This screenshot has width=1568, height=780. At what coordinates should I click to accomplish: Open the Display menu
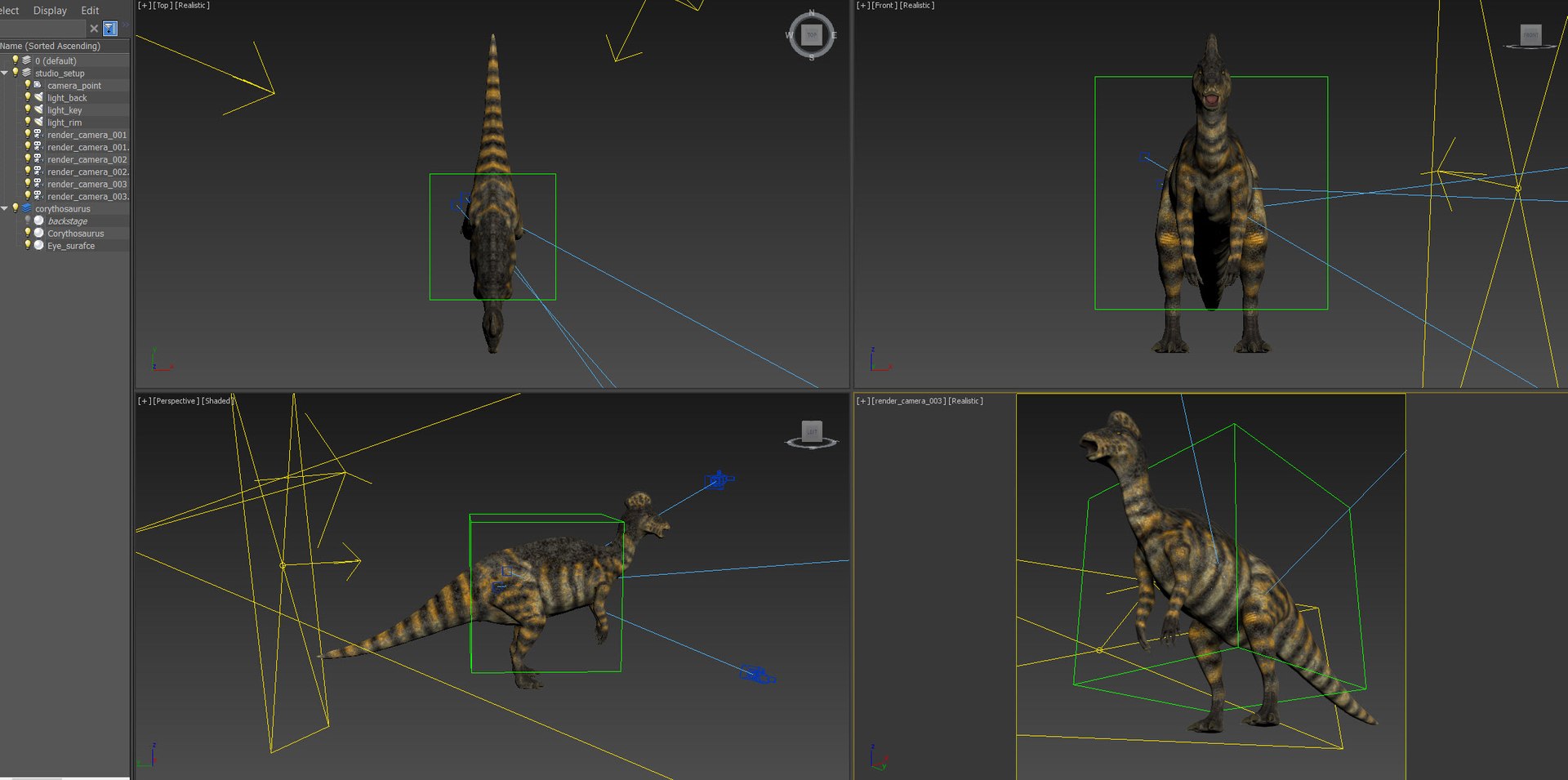(50, 11)
